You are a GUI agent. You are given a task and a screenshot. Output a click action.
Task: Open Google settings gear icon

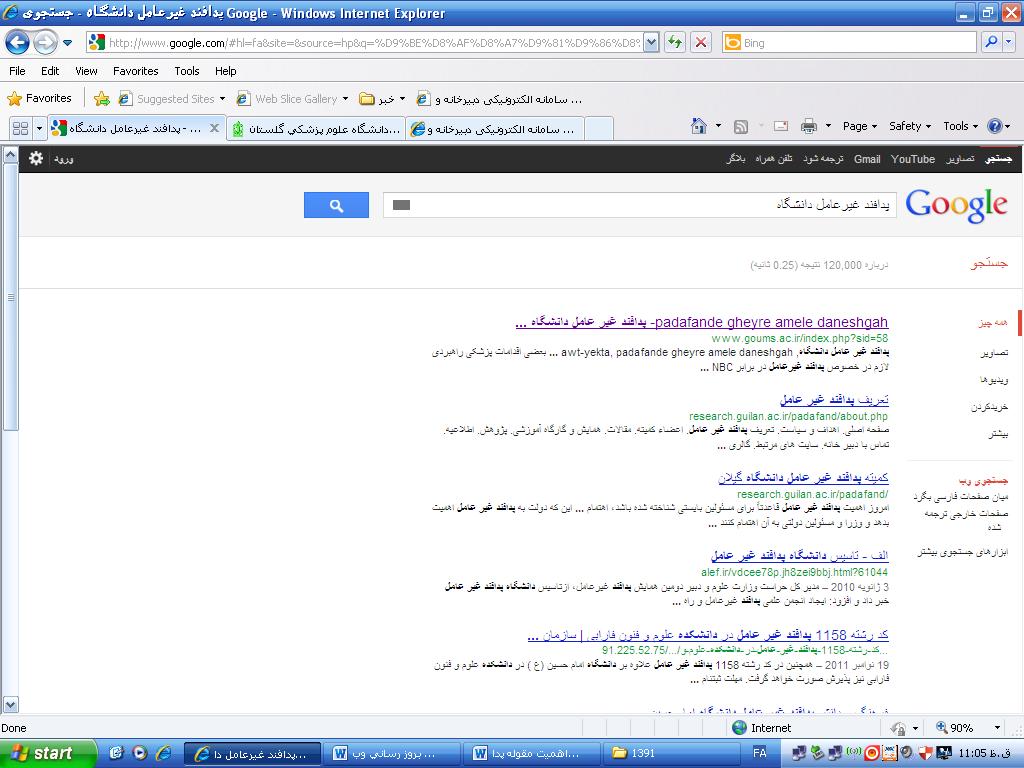coord(36,158)
